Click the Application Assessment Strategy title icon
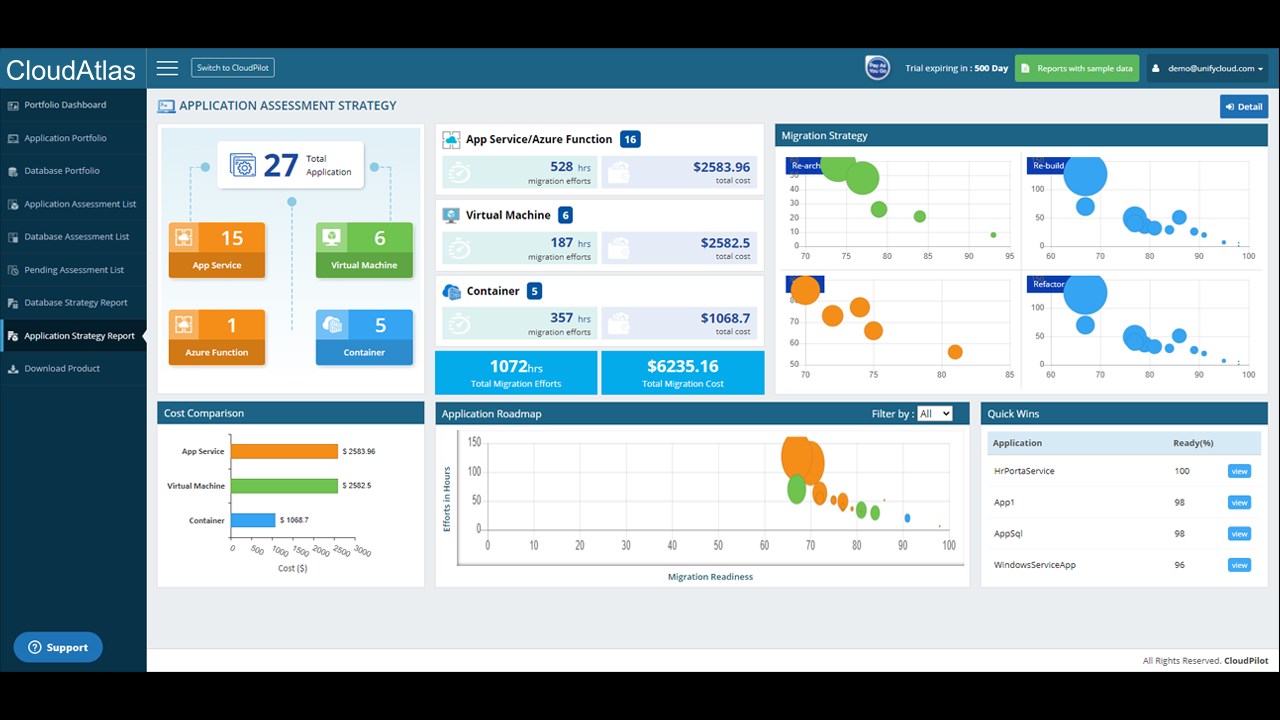Screen dimensions: 1280x720 [166, 106]
